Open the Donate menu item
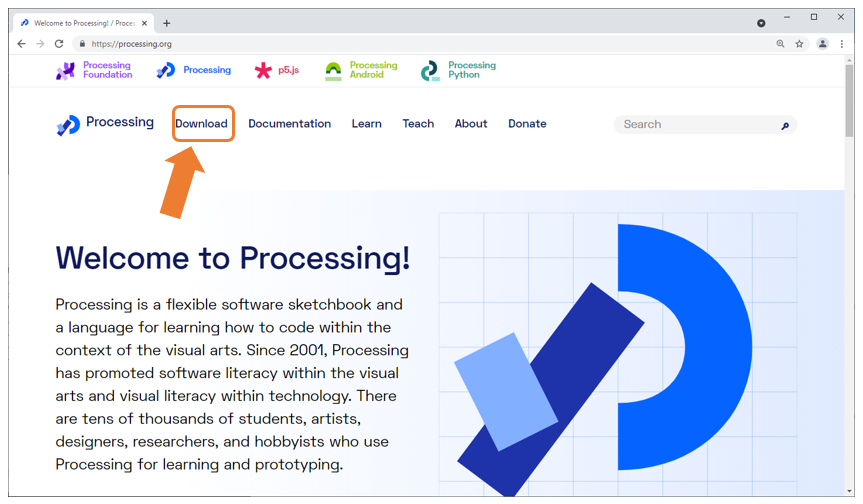This screenshot has height=504, width=863. [527, 124]
